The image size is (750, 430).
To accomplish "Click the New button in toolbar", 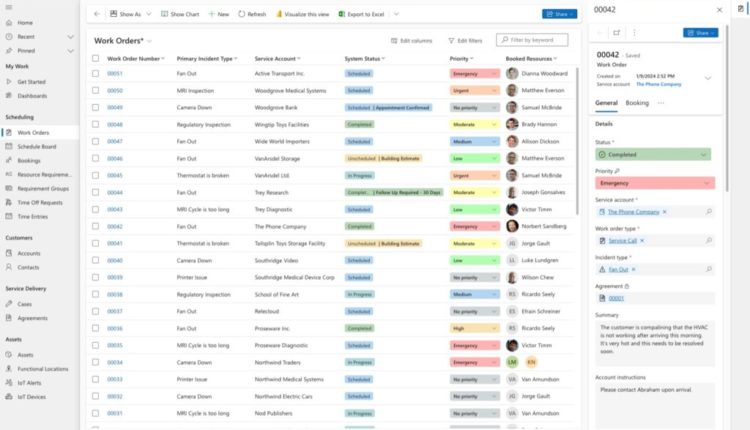I will (218, 14).
